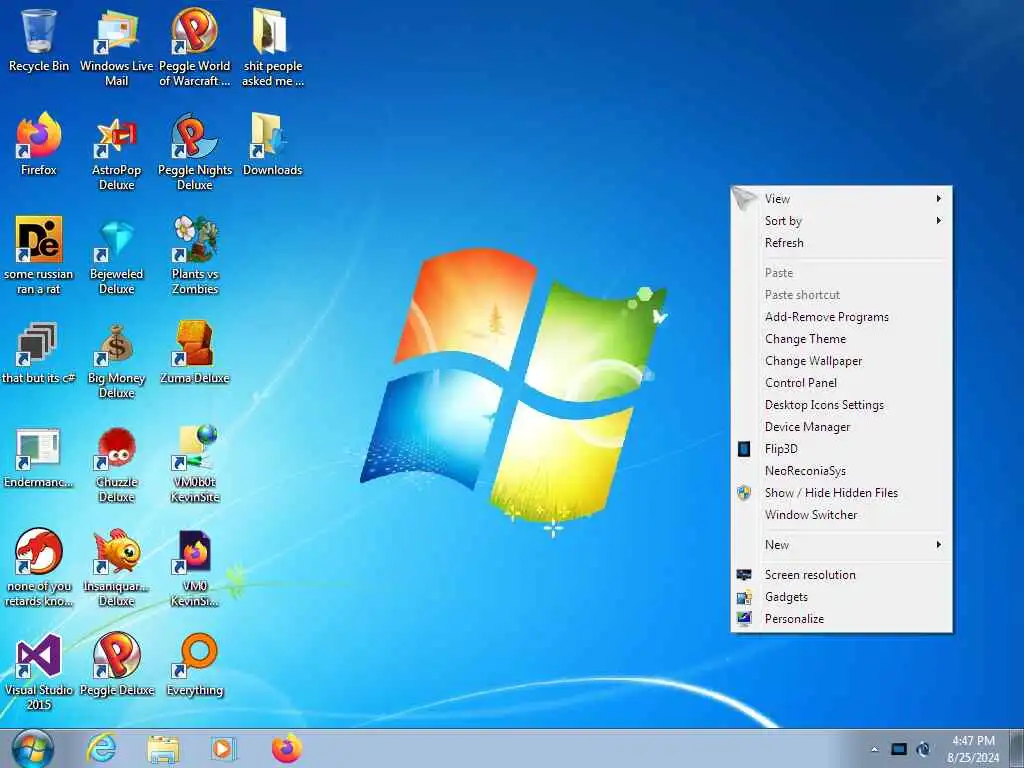1024x768 pixels.
Task: Open the Downloads folder shortcut
Action: click(x=272, y=145)
